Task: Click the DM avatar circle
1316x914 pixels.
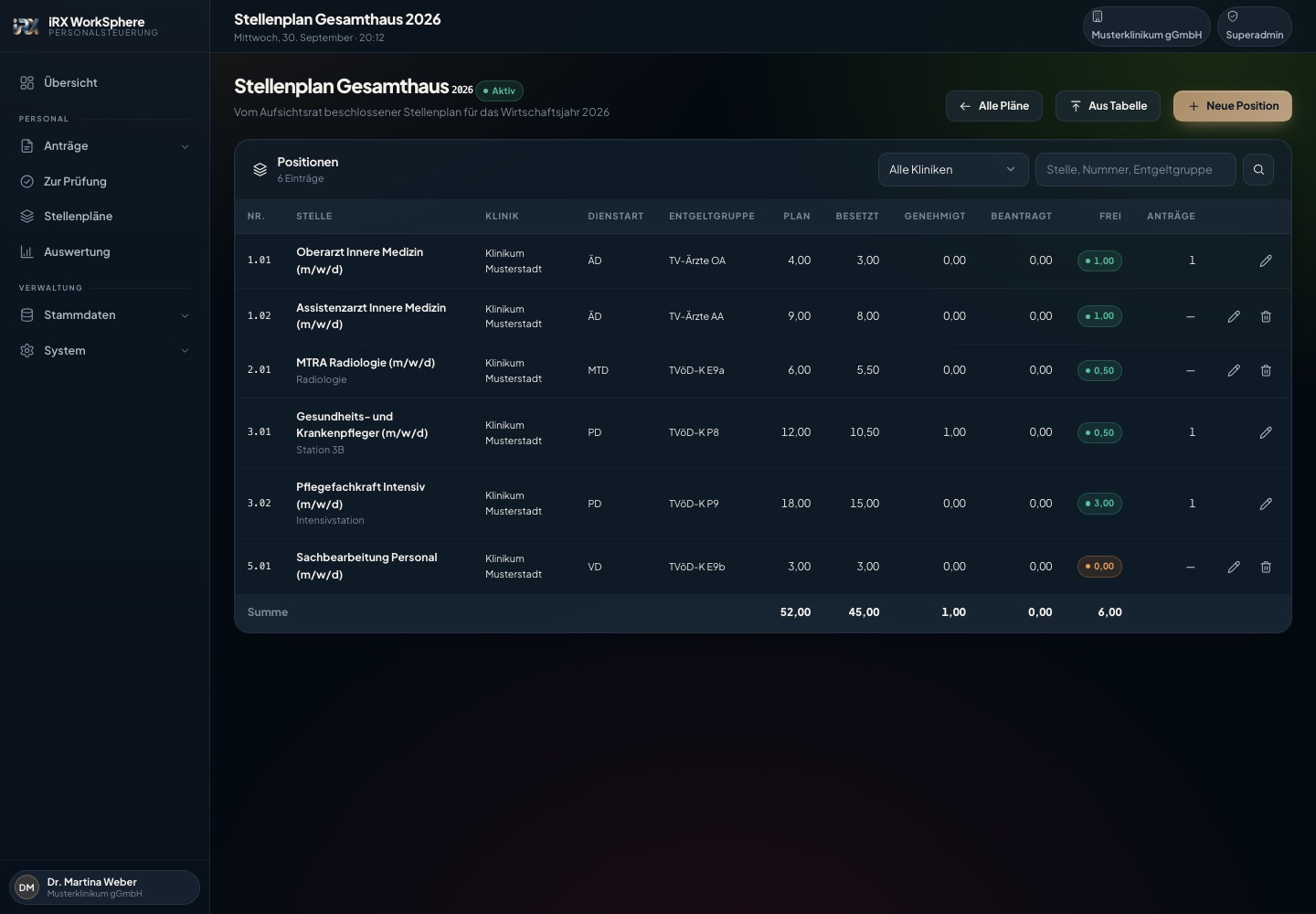Action: point(27,887)
